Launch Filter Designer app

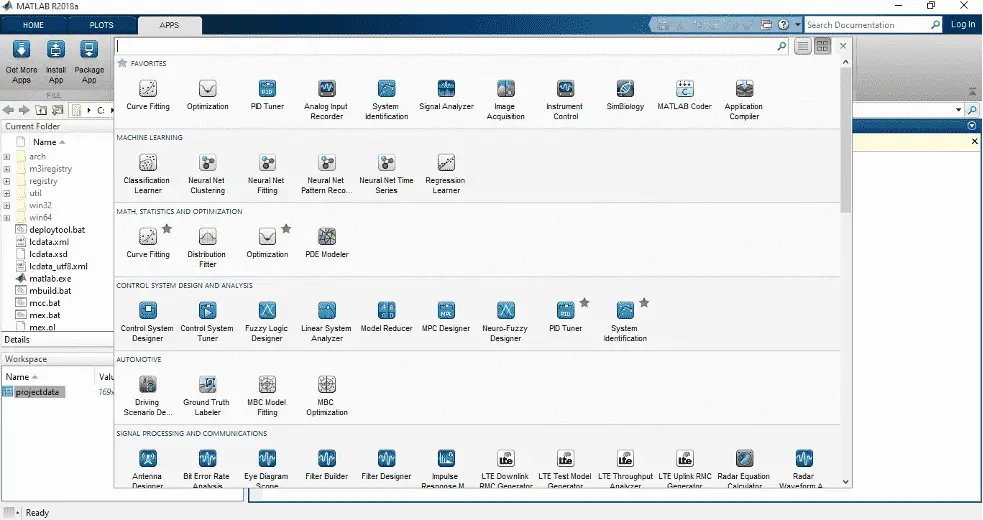[x=386, y=465]
